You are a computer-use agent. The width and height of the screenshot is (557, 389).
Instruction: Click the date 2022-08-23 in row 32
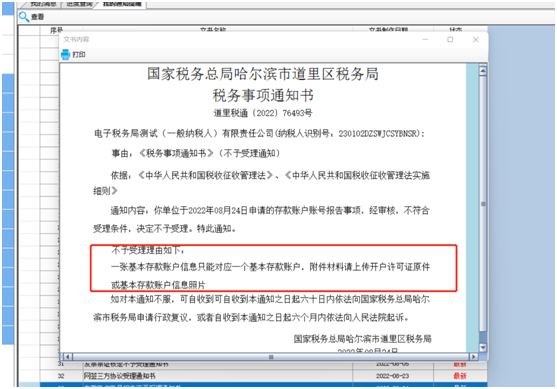click(x=392, y=376)
